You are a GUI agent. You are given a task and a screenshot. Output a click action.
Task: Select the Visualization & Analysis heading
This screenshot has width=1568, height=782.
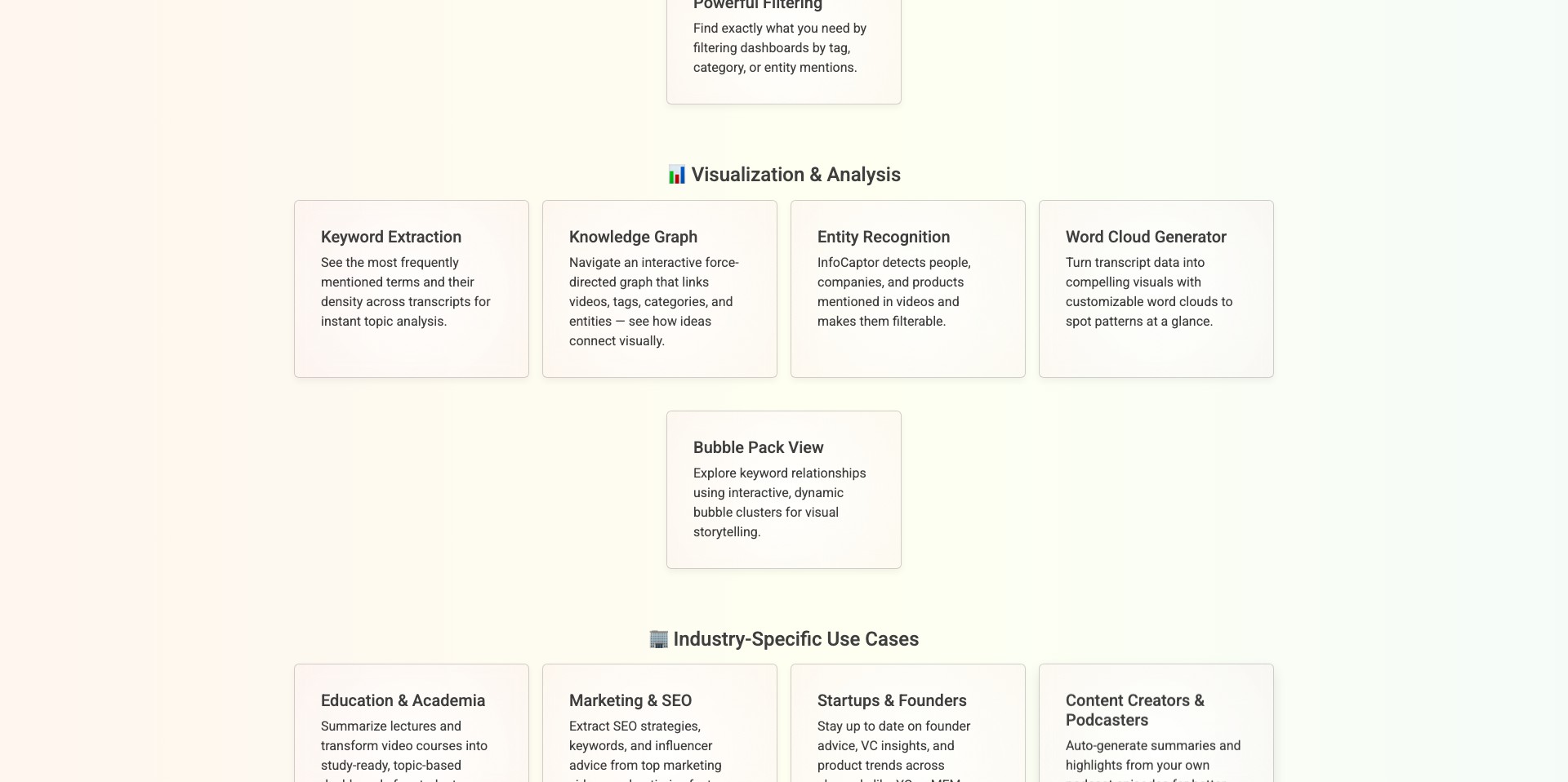(784, 175)
